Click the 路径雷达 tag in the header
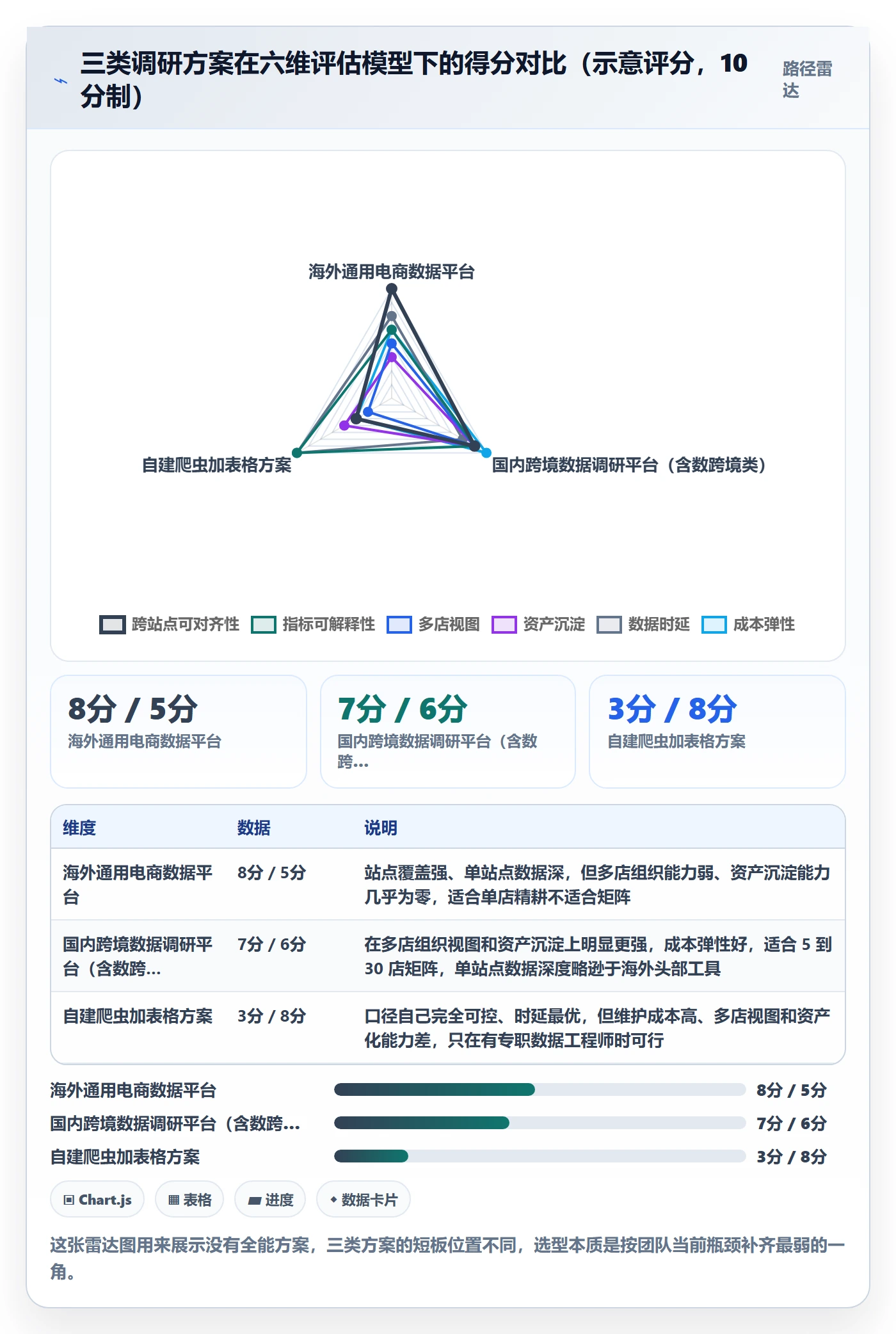Screen dimensions: 896x1334 [x=807, y=79]
